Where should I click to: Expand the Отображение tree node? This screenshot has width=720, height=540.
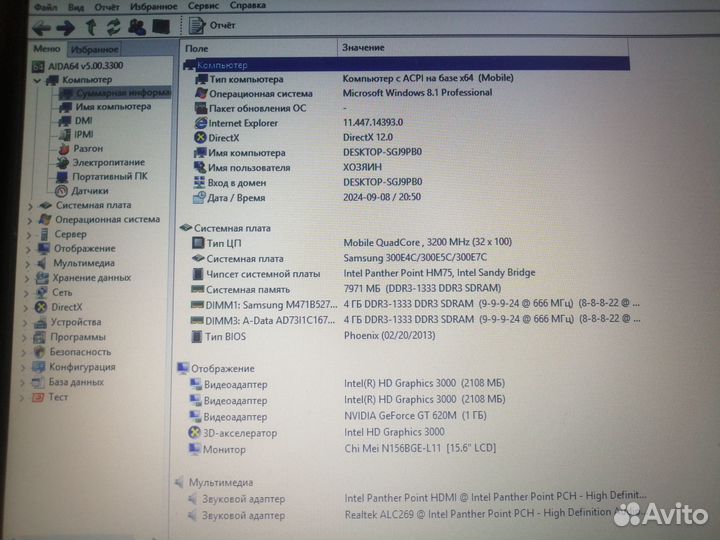28,249
